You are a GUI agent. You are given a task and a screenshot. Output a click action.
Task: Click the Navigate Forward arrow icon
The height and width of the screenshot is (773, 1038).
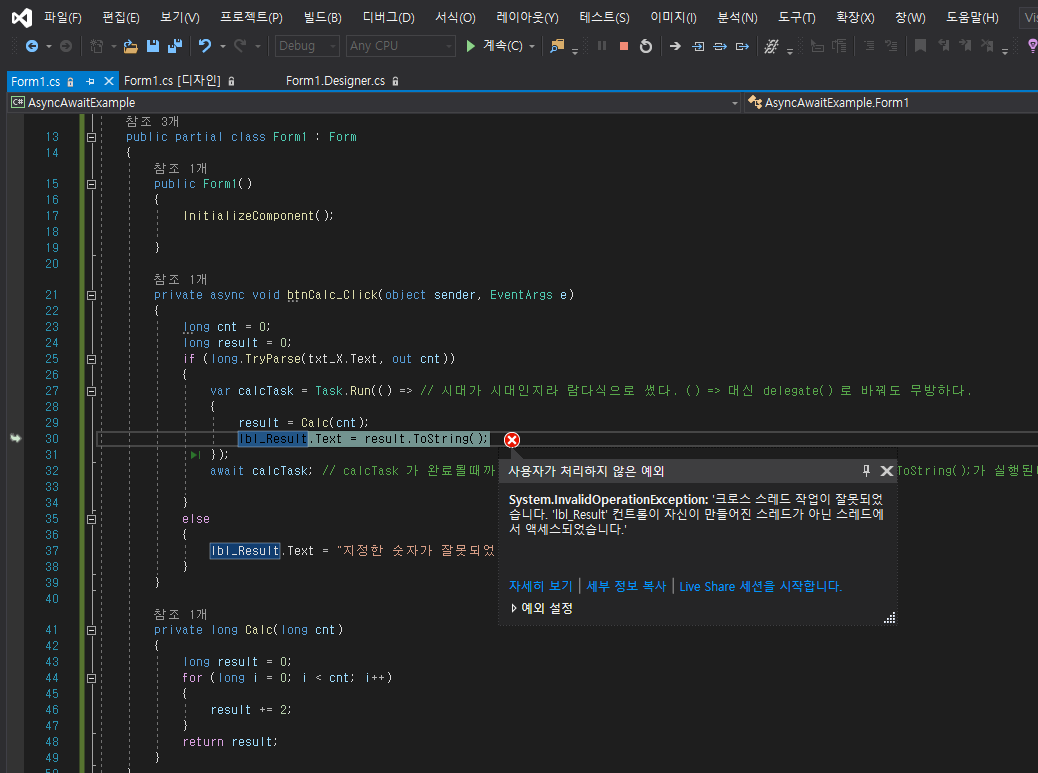click(66, 46)
